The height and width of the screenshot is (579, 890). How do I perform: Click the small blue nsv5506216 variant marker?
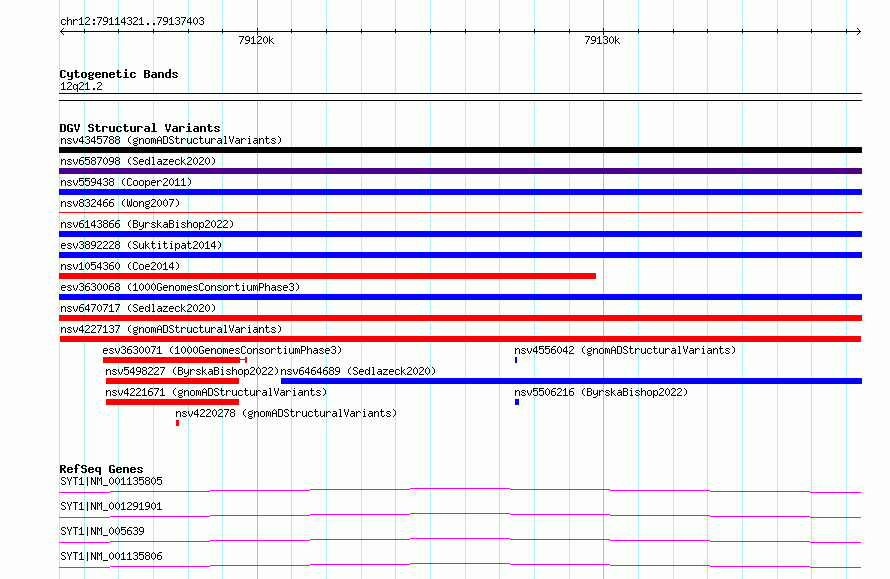coord(517,402)
